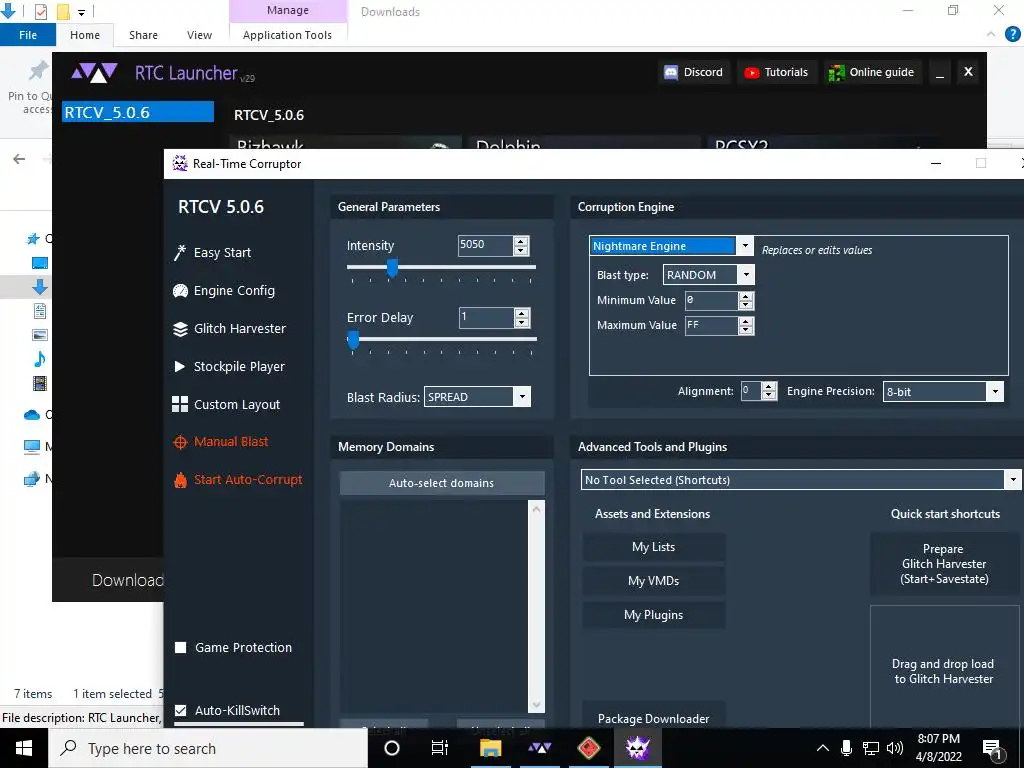1024x768 pixels.
Task: Click Error Delay stepper arrows
Action: (521, 318)
